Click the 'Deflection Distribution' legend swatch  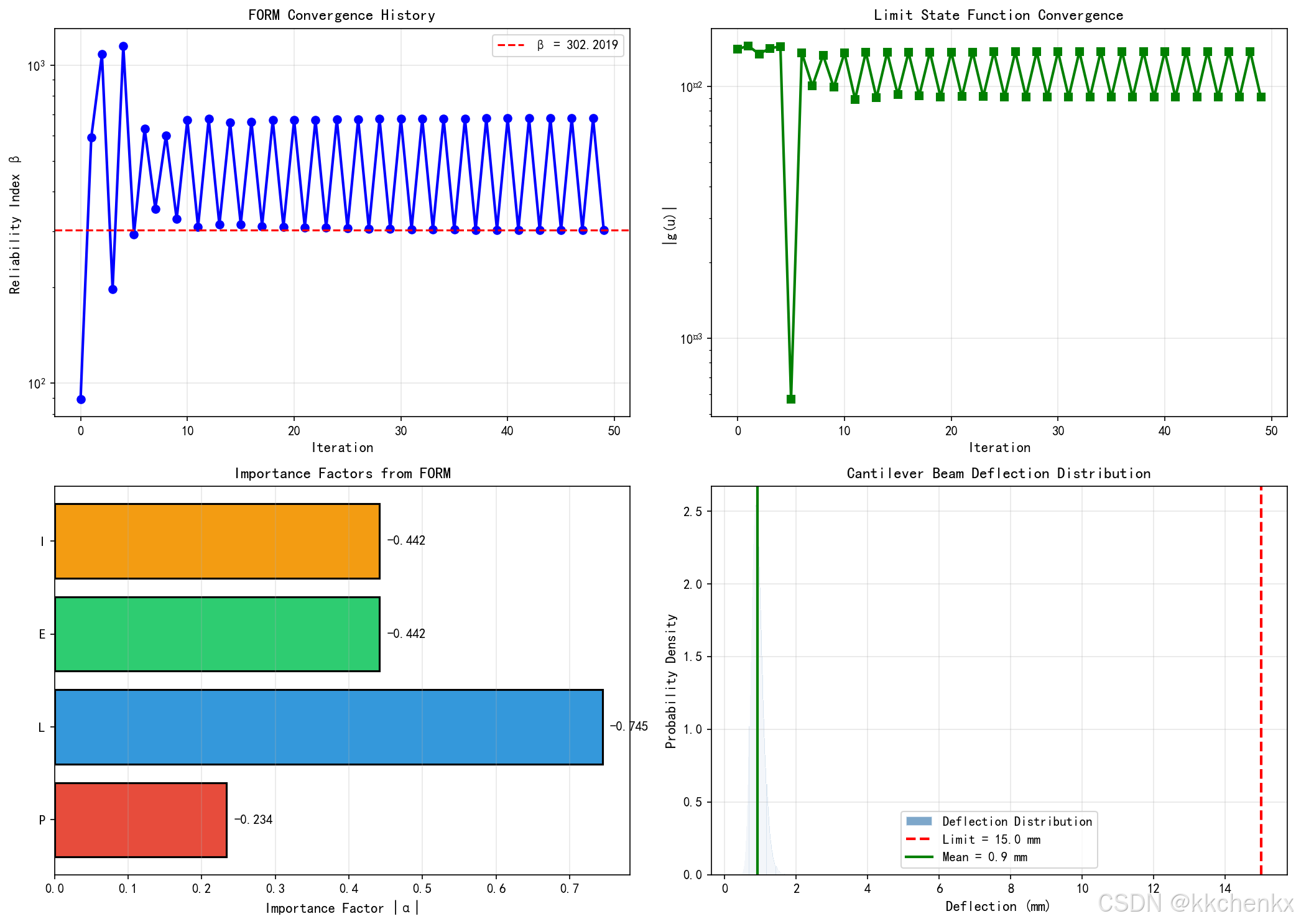(x=919, y=821)
